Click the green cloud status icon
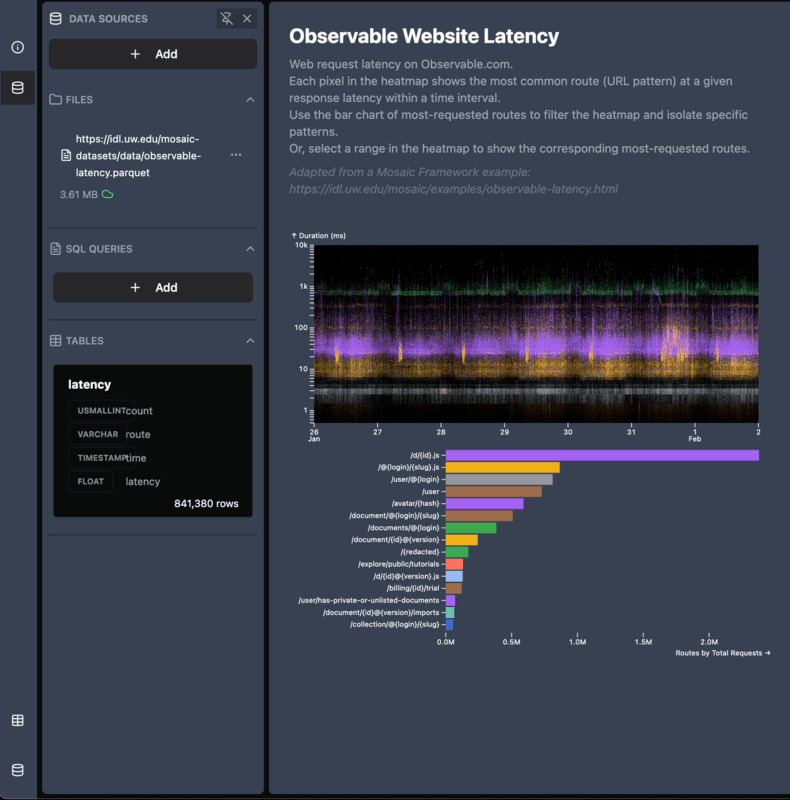Screen dimensions: 790x800 tap(108, 194)
